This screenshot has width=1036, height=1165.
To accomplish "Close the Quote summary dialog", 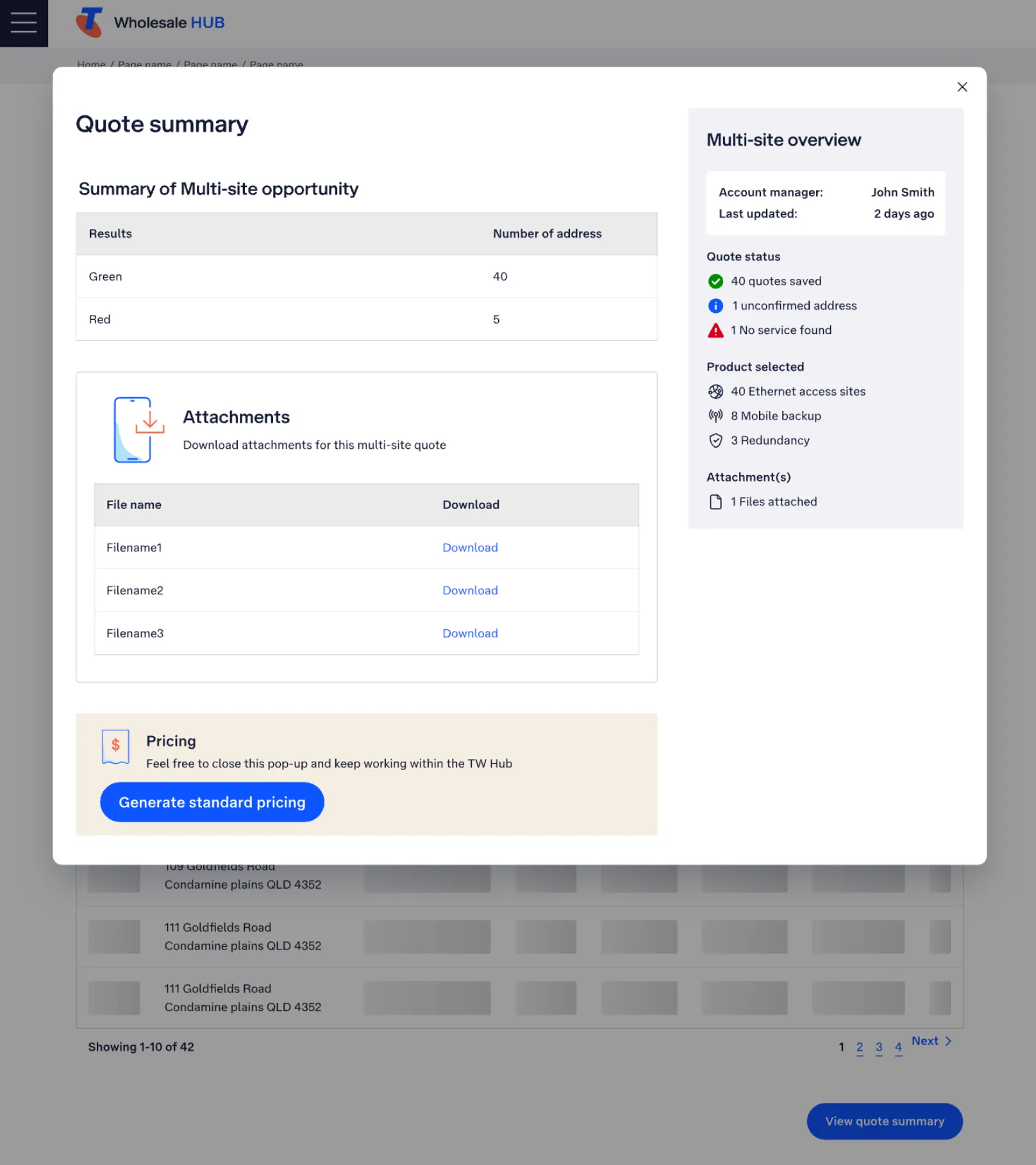I will 962,87.
